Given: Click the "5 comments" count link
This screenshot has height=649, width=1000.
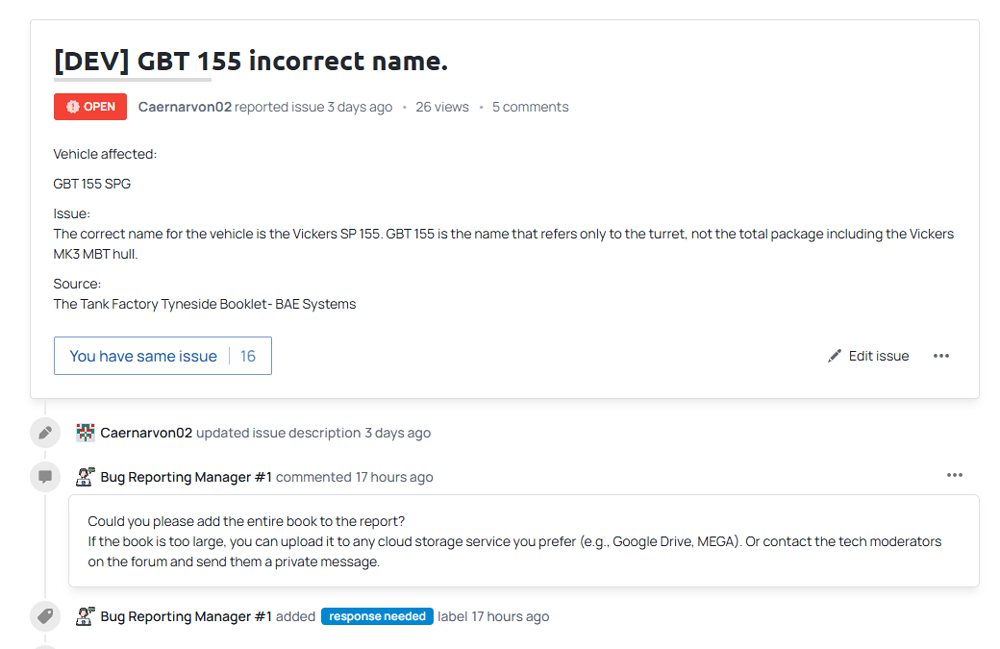Looking at the screenshot, I should [x=530, y=107].
